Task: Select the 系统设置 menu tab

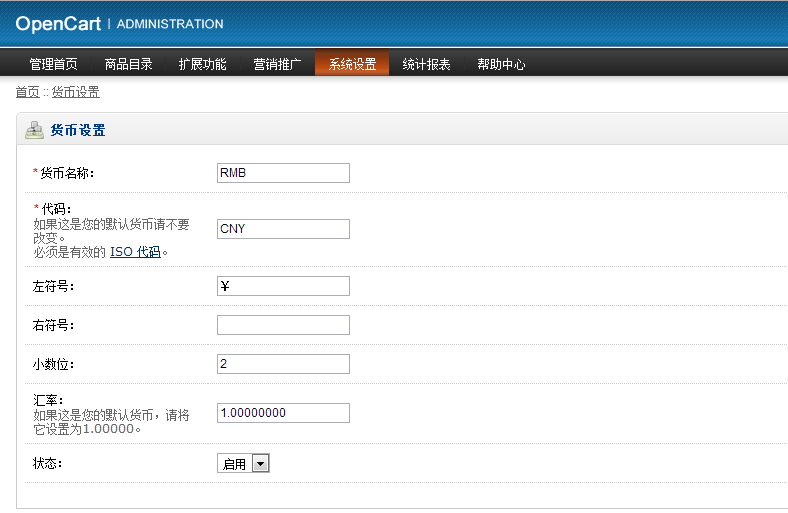Action: 352,64
